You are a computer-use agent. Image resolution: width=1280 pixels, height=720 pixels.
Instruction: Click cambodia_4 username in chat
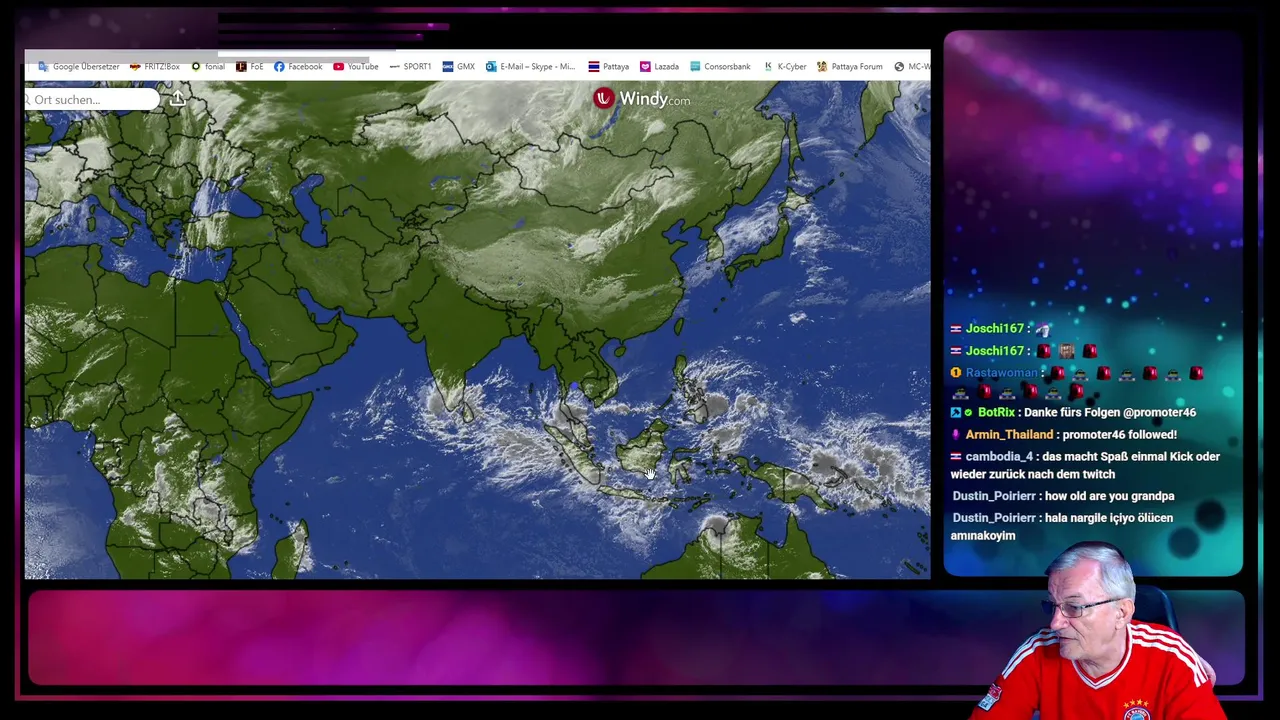click(999, 457)
